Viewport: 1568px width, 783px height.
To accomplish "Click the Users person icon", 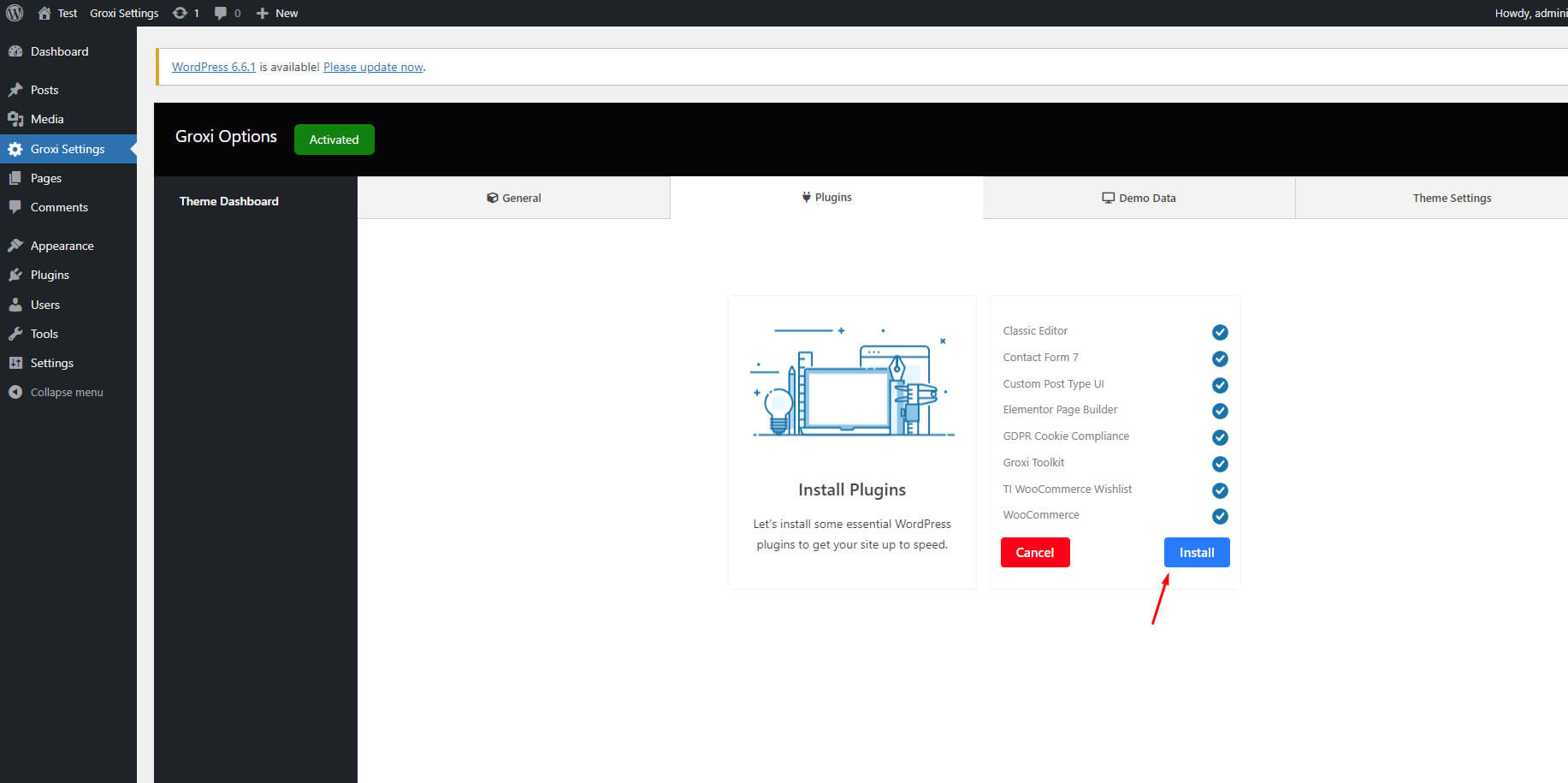I will pyautogui.click(x=15, y=305).
